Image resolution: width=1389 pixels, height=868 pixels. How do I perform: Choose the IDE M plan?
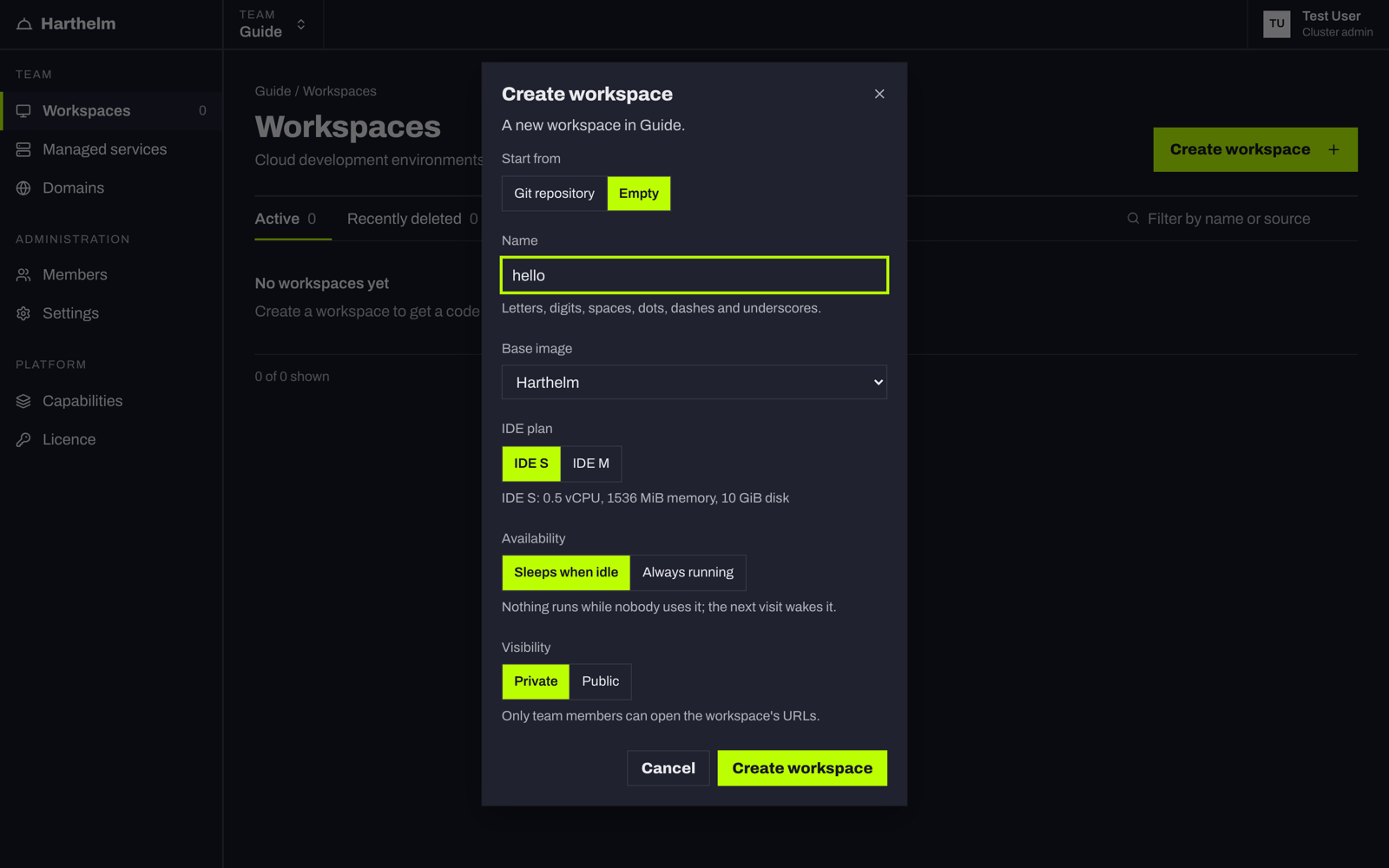(591, 464)
